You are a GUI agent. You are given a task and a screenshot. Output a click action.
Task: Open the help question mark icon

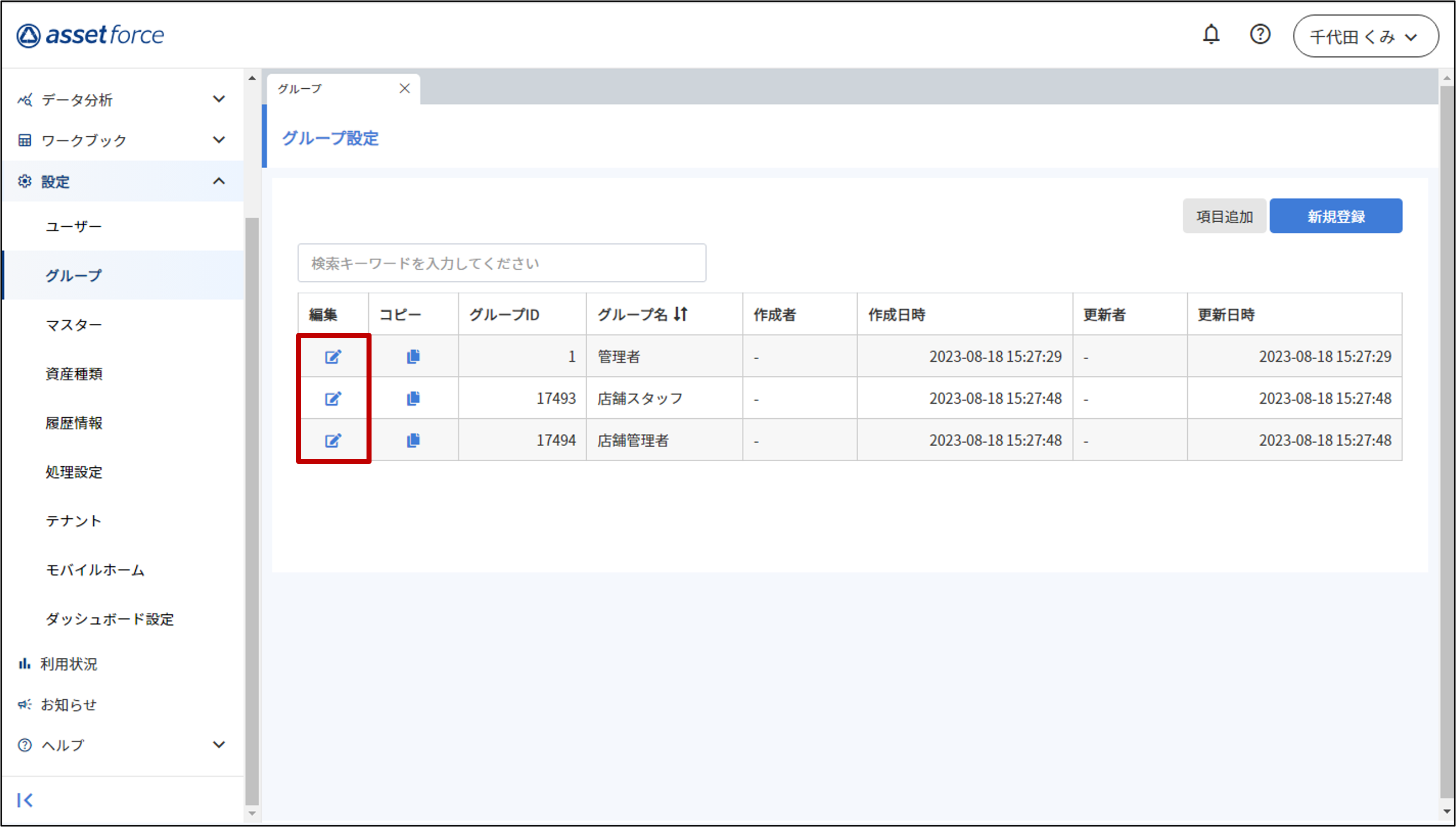pos(1259,35)
